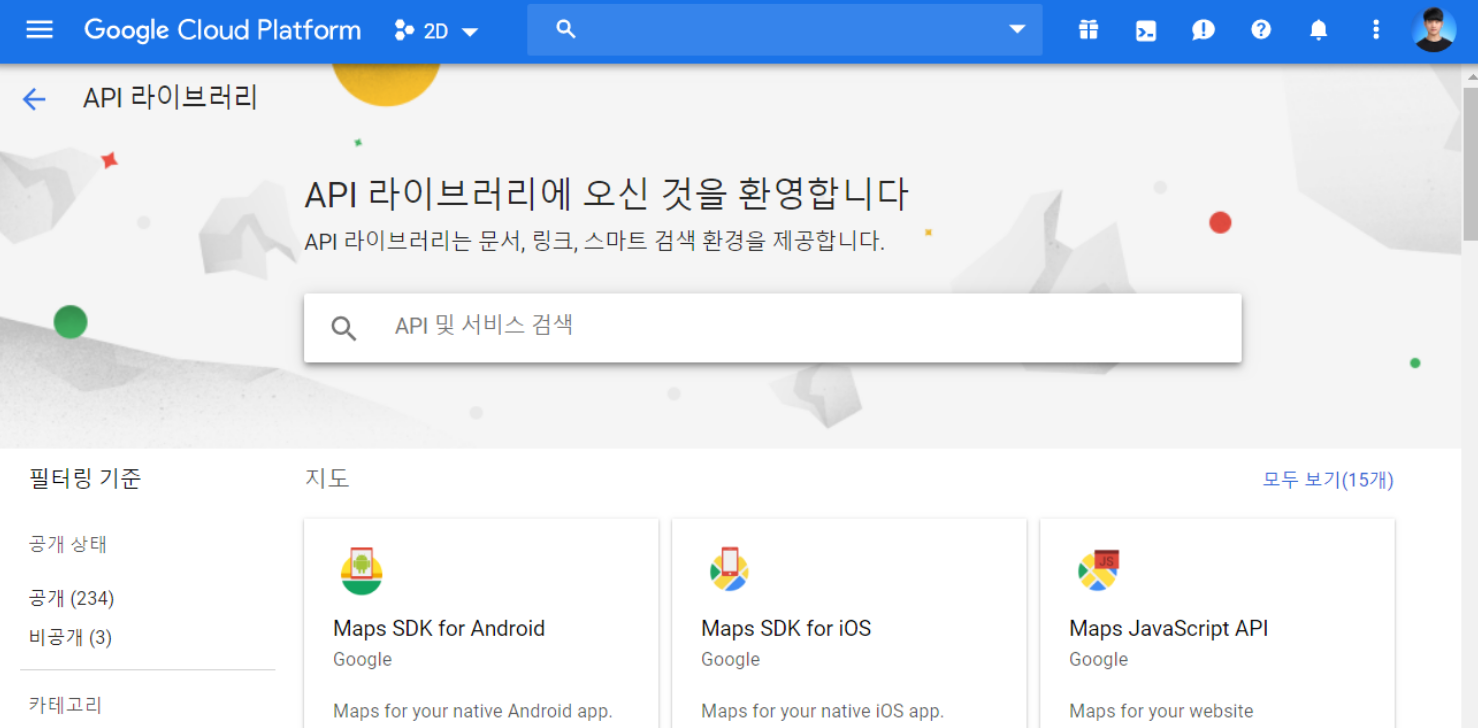Click the Maps SDK for iOS icon
The width and height of the screenshot is (1478, 728).
coord(729,569)
